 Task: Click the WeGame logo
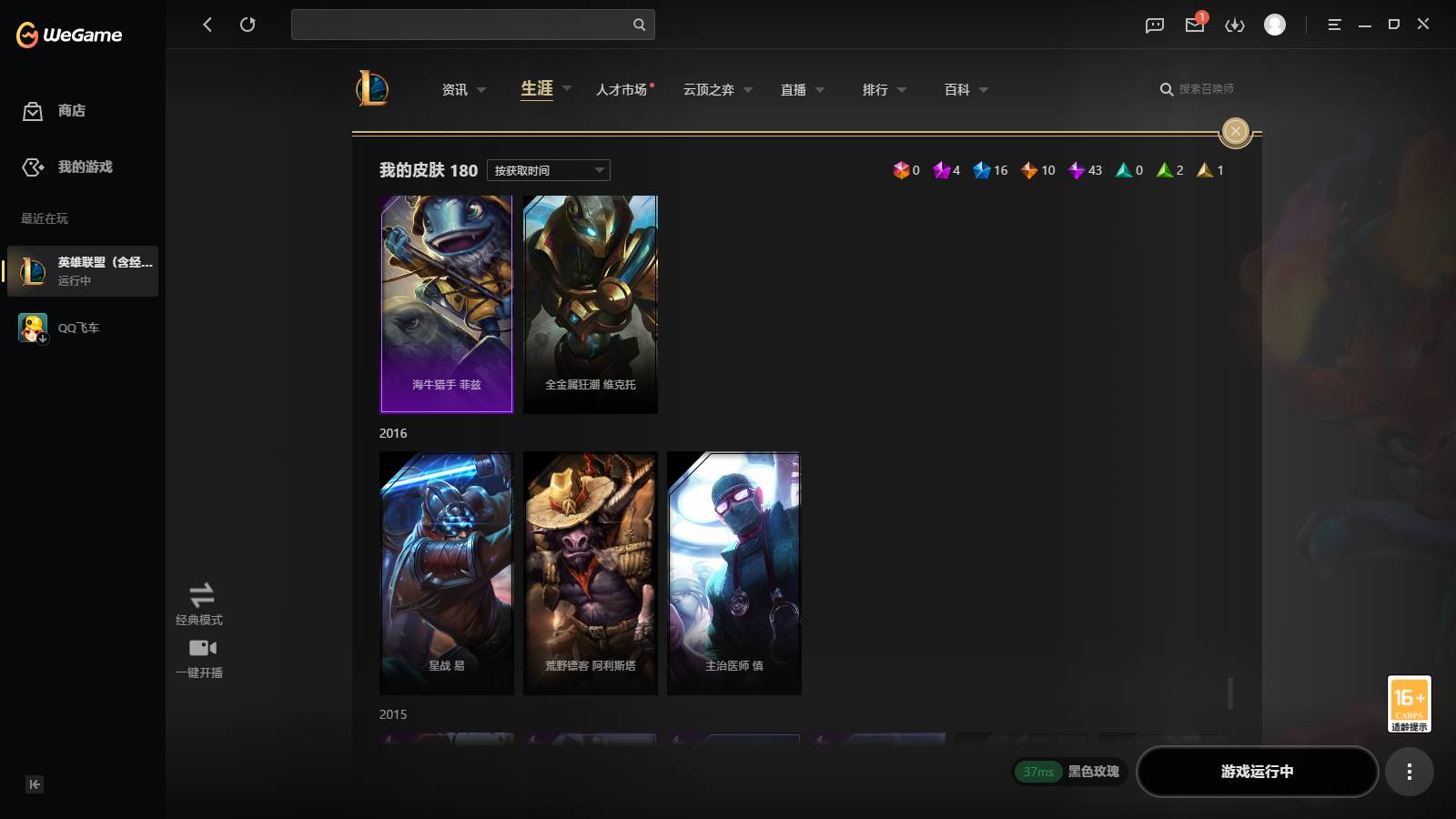coord(69,35)
